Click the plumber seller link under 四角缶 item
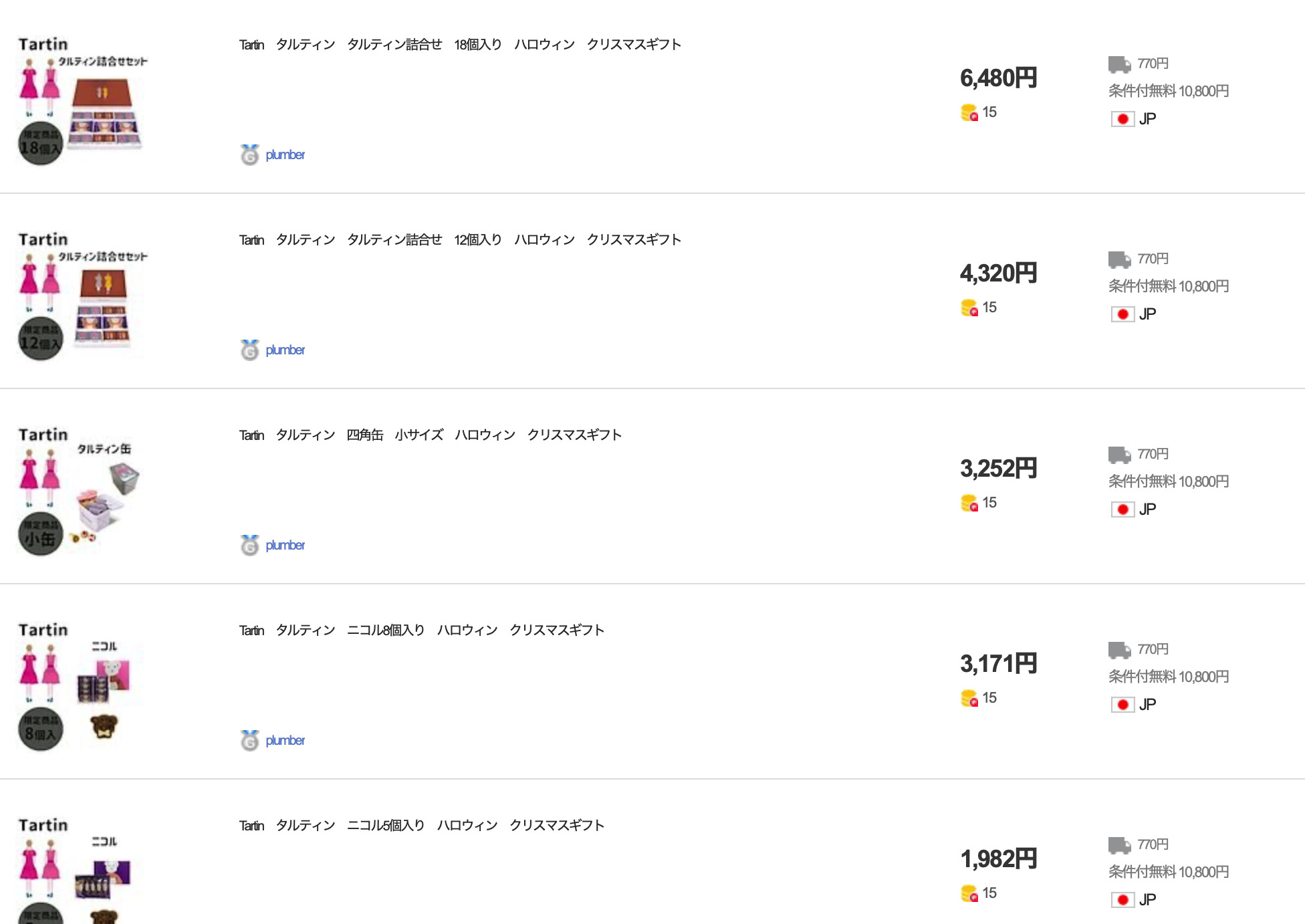Viewport: 1305px width, 924px height. [x=285, y=546]
